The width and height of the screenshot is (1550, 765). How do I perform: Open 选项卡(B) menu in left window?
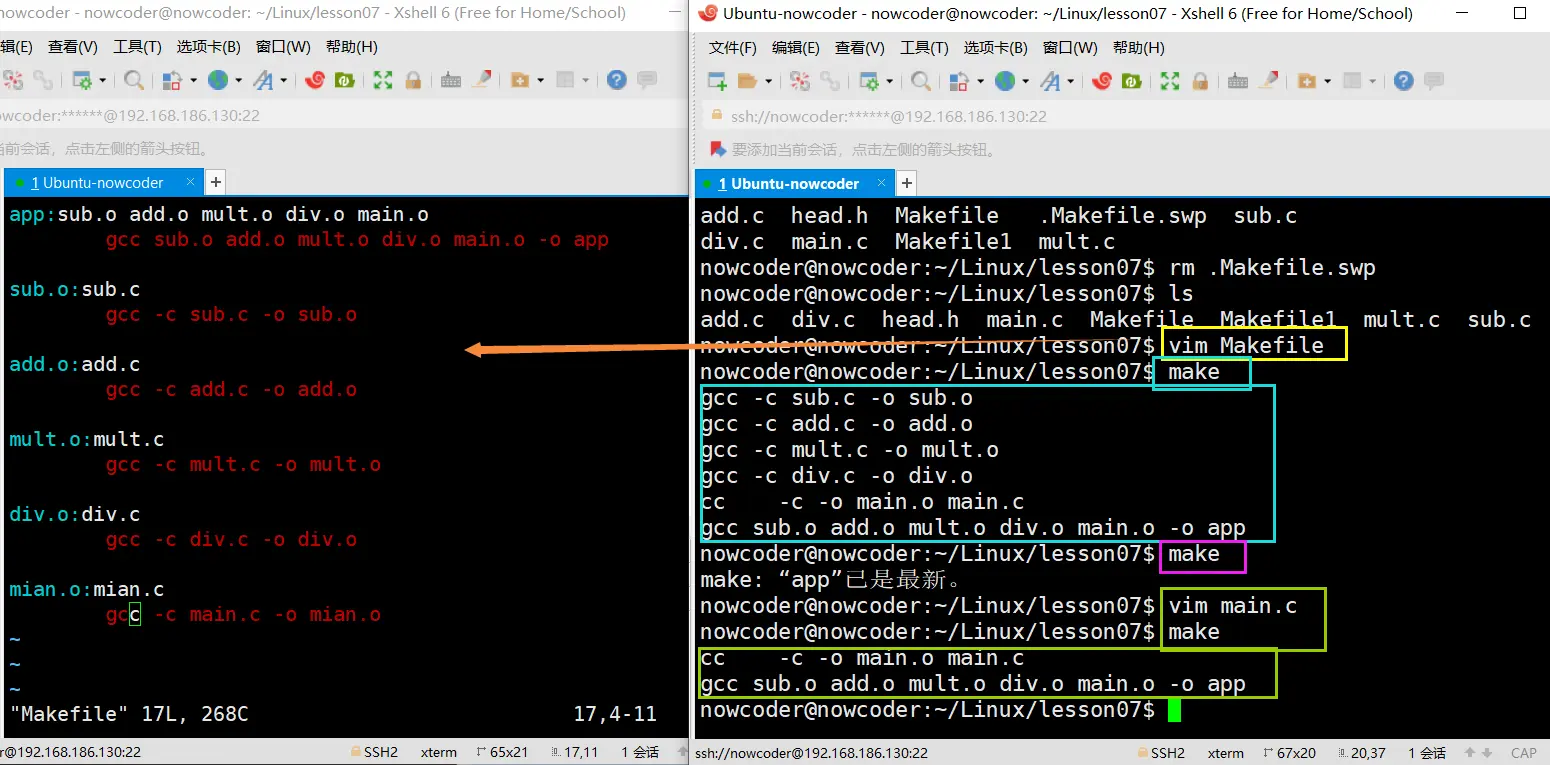(208, 48)
